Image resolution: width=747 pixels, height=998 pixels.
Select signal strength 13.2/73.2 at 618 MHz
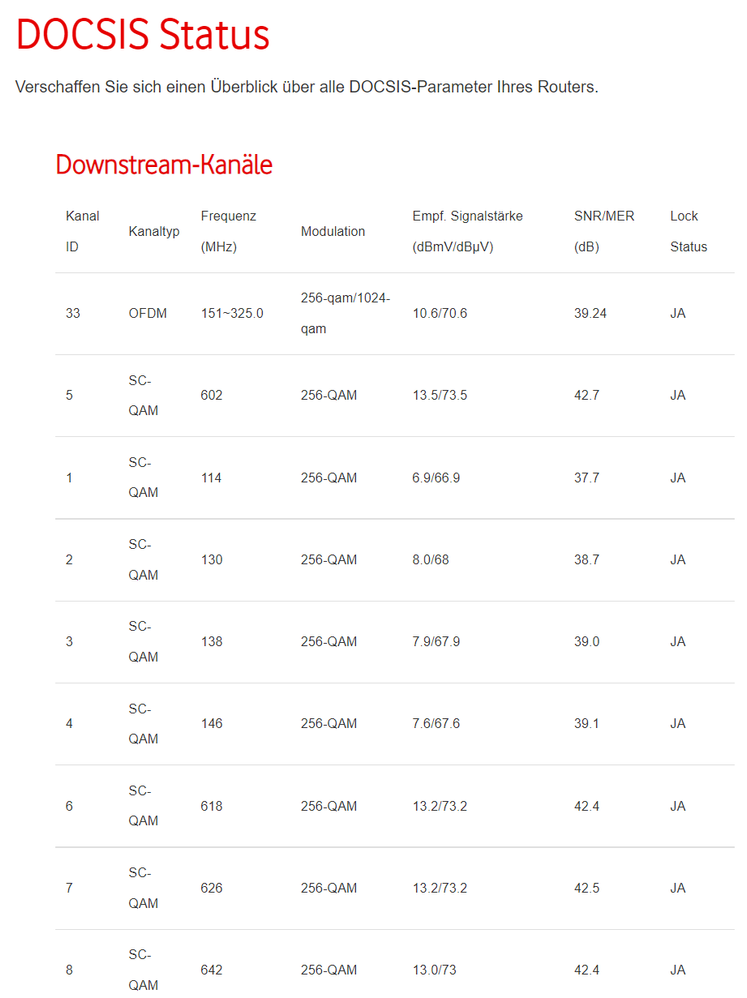pos(440,806)
